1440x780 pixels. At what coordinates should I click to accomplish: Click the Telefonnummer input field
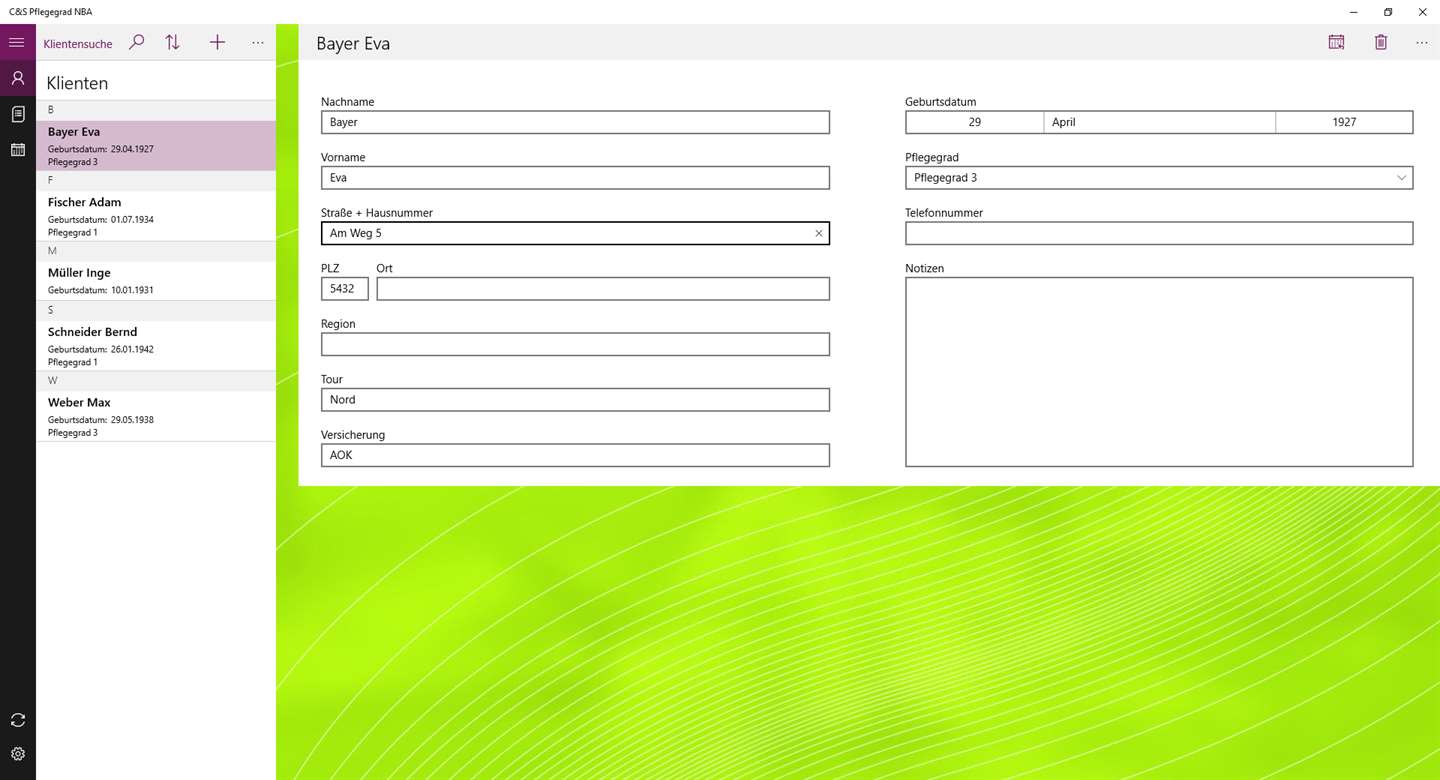point(1159,233)
